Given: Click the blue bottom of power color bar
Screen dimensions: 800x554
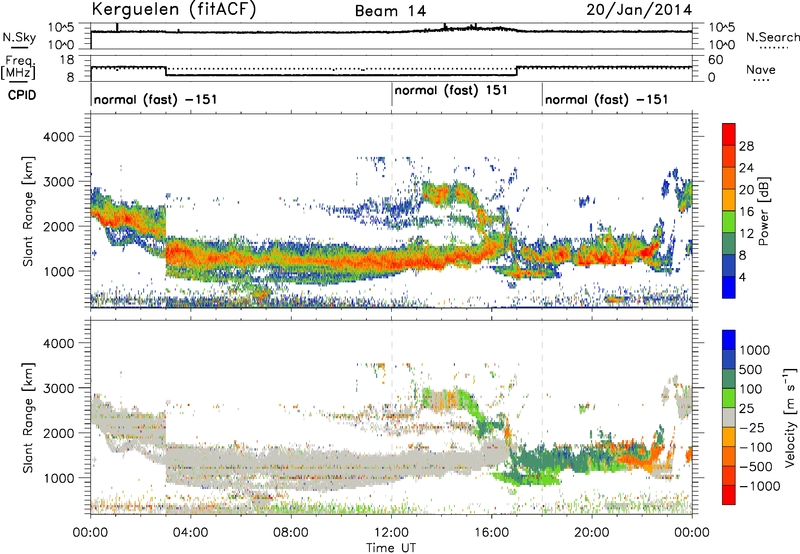Looking at the screenshot, I should [x=729, y=288].
